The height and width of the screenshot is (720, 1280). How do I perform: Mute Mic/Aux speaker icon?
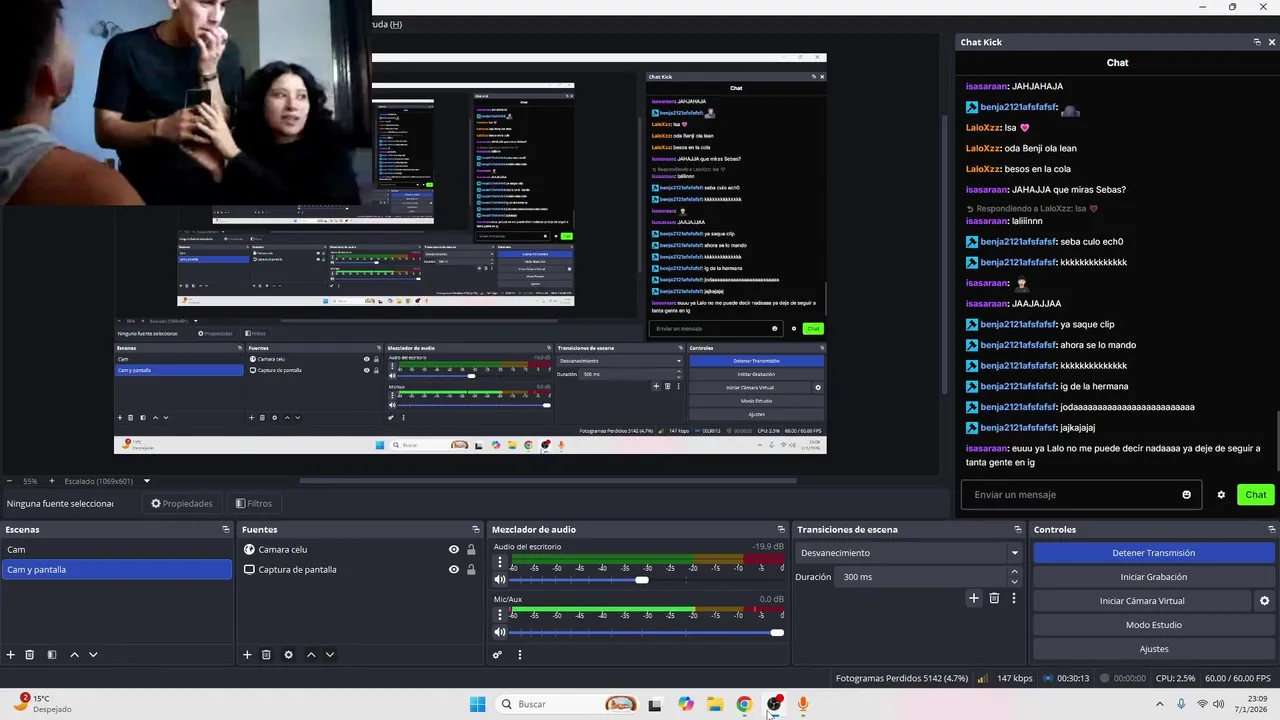click(500, 632)
